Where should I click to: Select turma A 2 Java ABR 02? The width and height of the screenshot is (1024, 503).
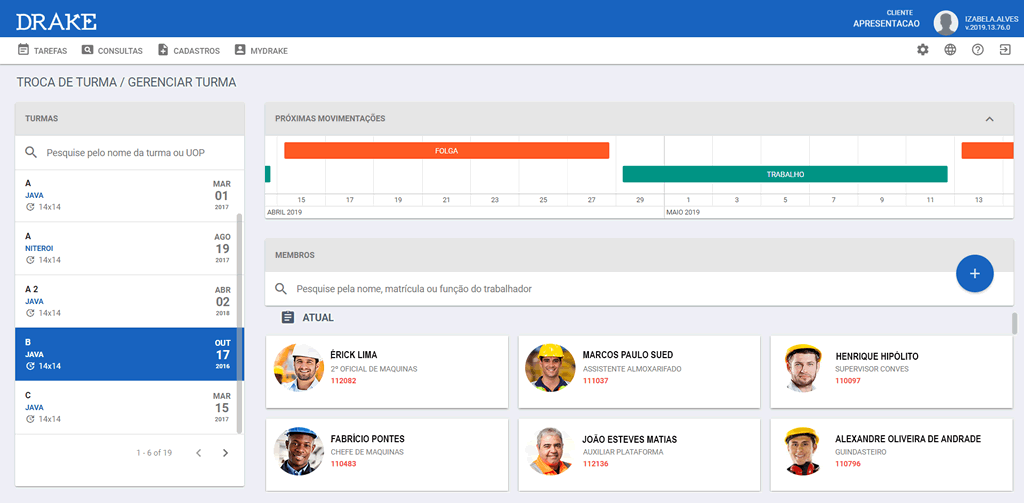128,301
